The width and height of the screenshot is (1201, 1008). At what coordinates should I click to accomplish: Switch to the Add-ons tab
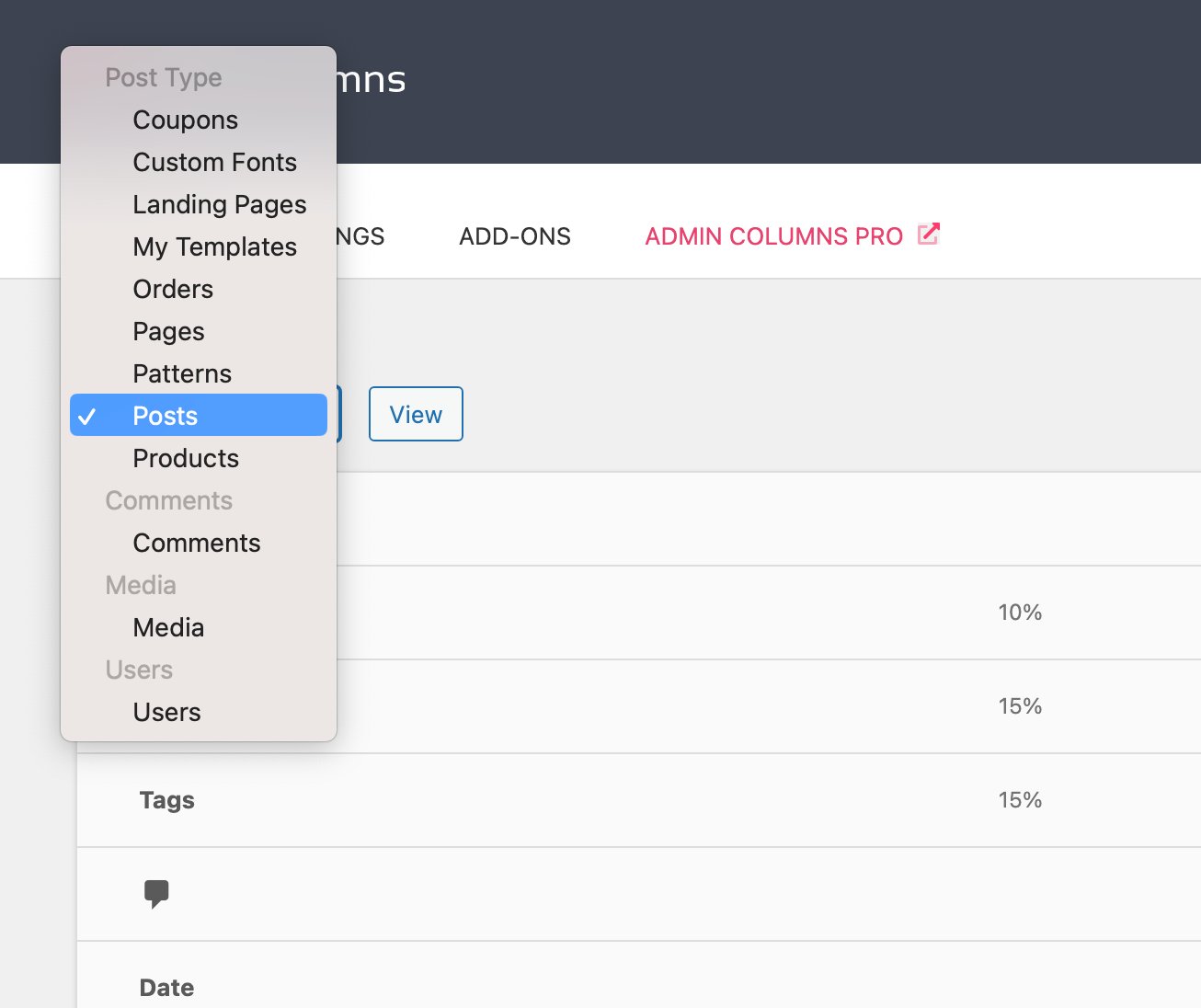tap(514, 236)
